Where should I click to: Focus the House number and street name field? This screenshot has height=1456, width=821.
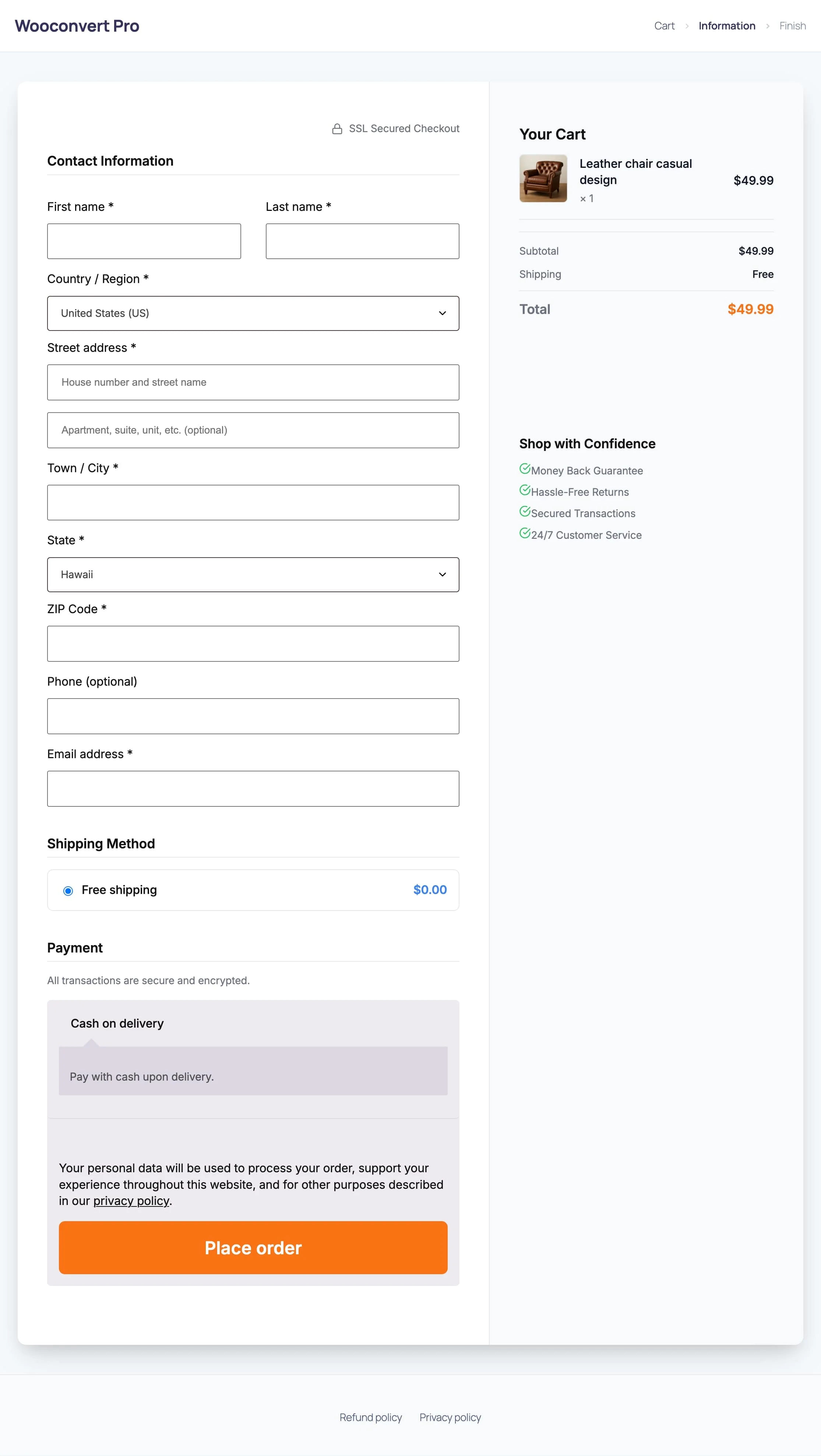click(253, 383)
